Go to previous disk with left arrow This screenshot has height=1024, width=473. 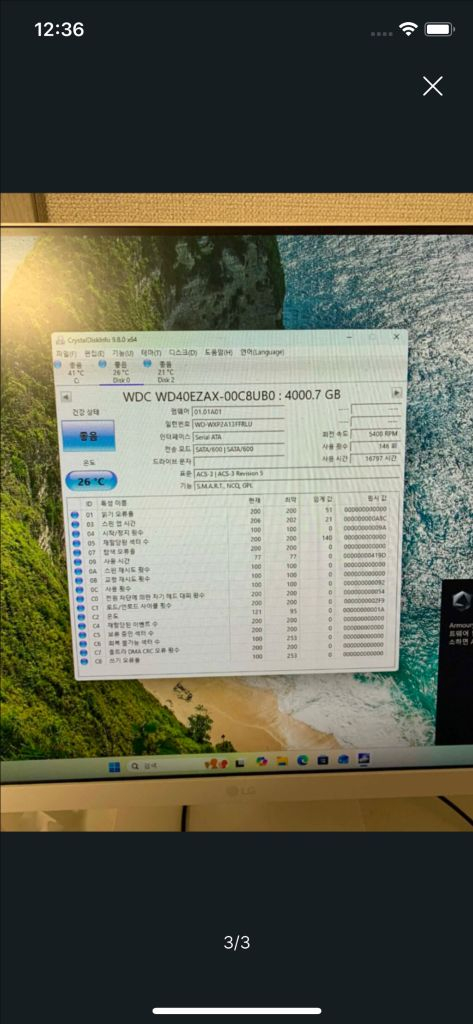pyautogui.click(x=65, y=398)
